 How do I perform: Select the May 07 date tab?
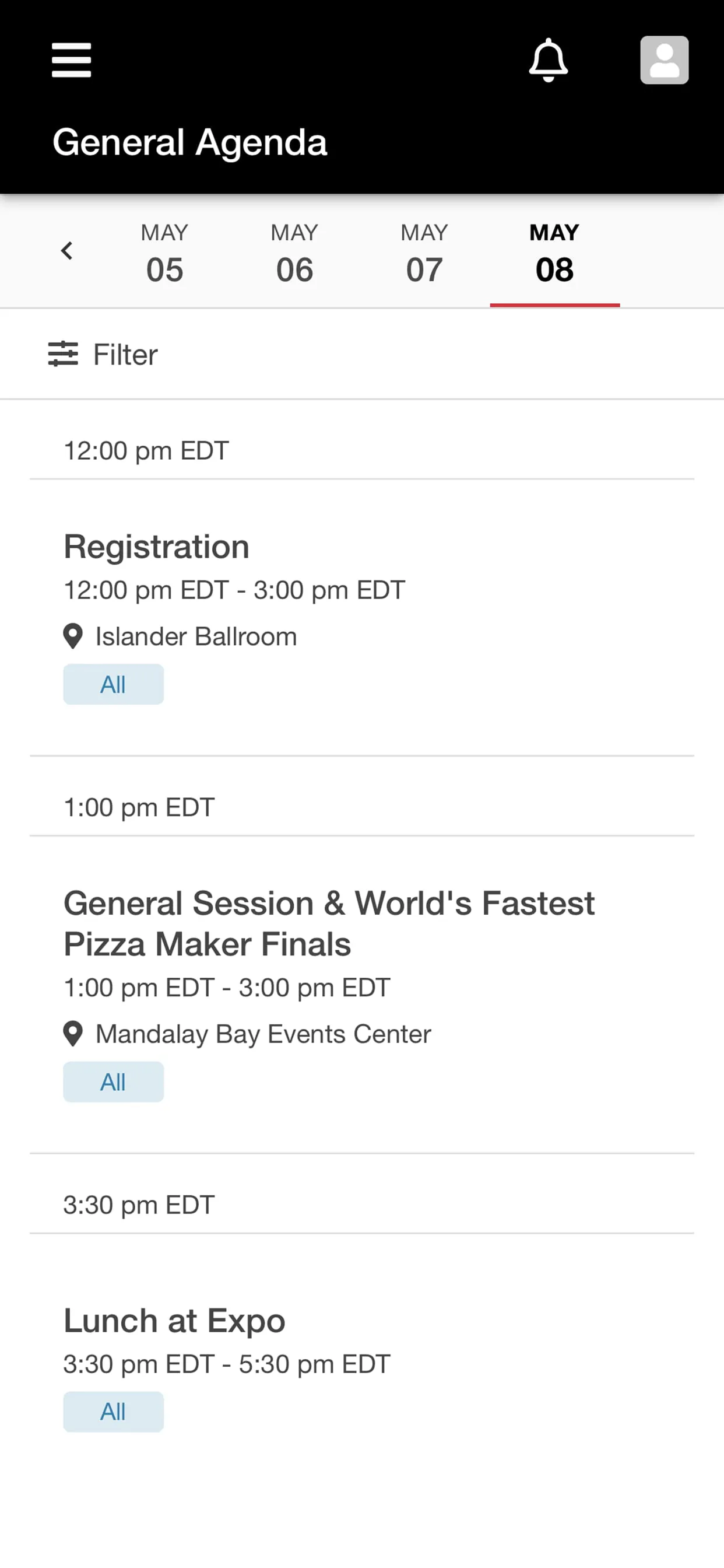pyautogui.click(x=424, y=253)
